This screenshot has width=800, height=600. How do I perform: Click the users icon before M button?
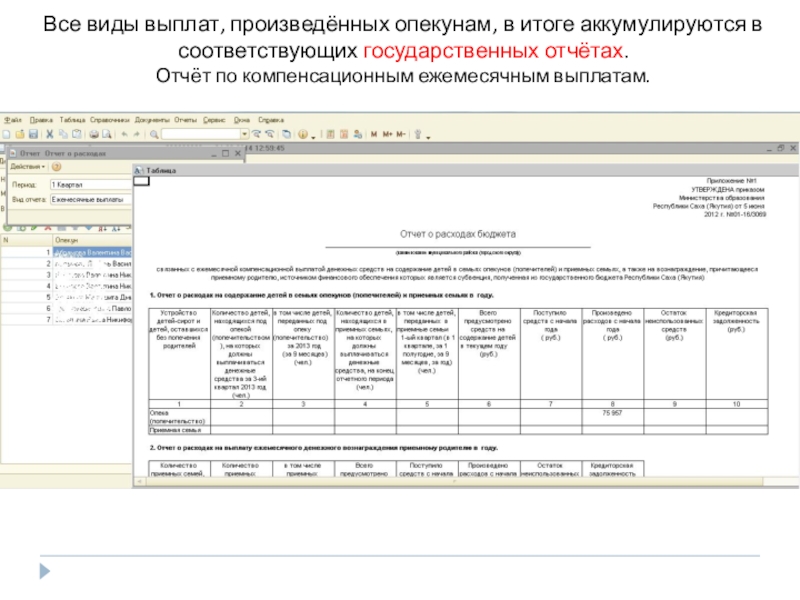pyautogui.click(x=358, y=134)
